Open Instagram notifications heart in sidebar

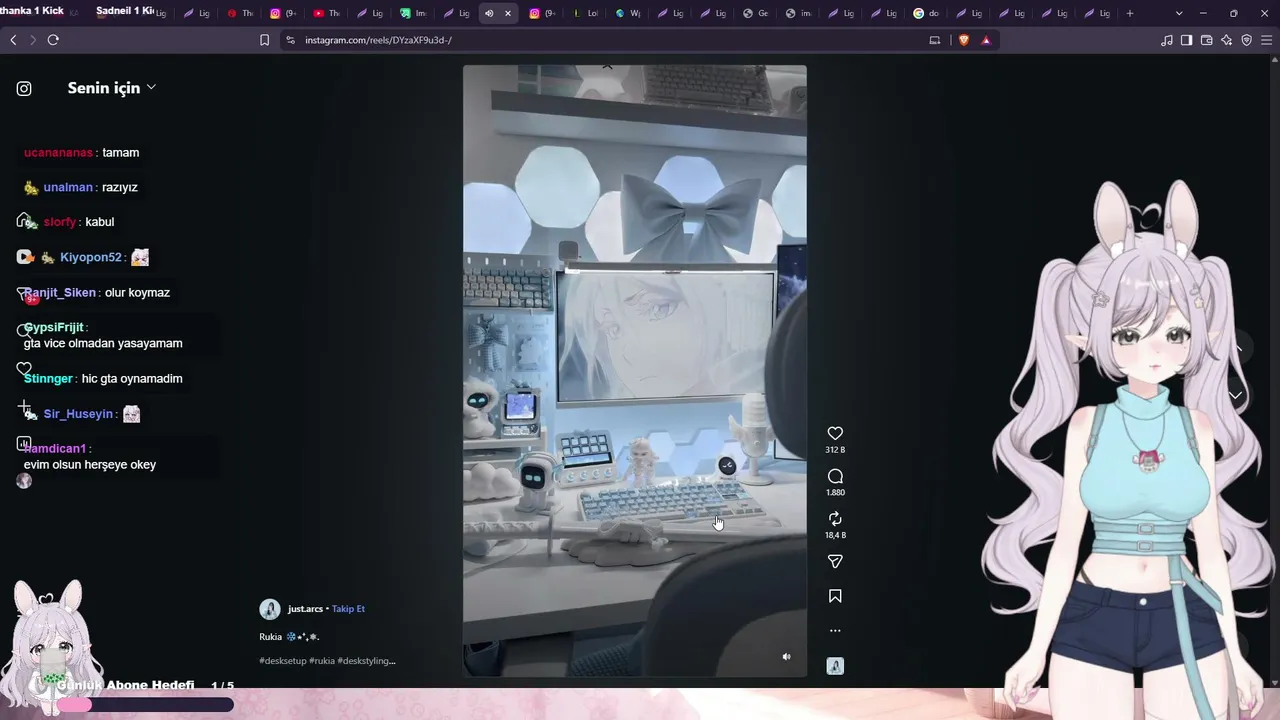[24, 368]
